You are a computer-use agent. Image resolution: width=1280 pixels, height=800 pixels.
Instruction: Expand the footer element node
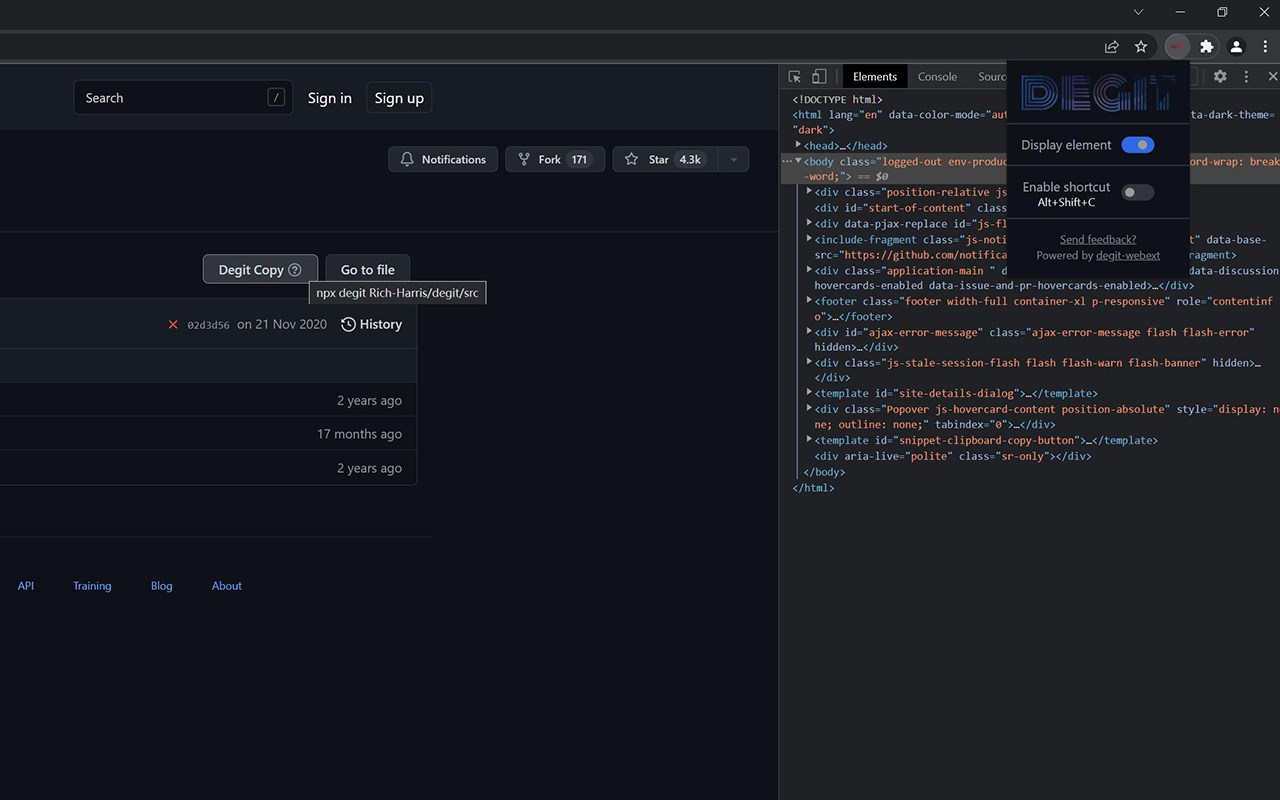(810, 300)
